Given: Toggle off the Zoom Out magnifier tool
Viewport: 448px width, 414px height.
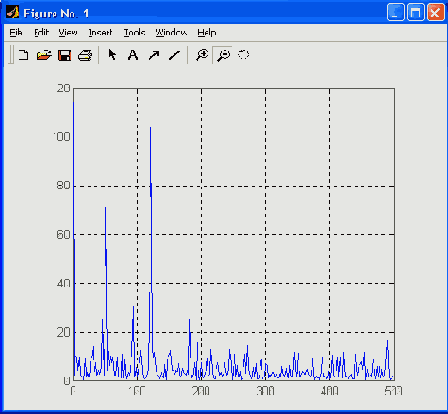Looking at the screenshot, I should click(x=223, y=55).
